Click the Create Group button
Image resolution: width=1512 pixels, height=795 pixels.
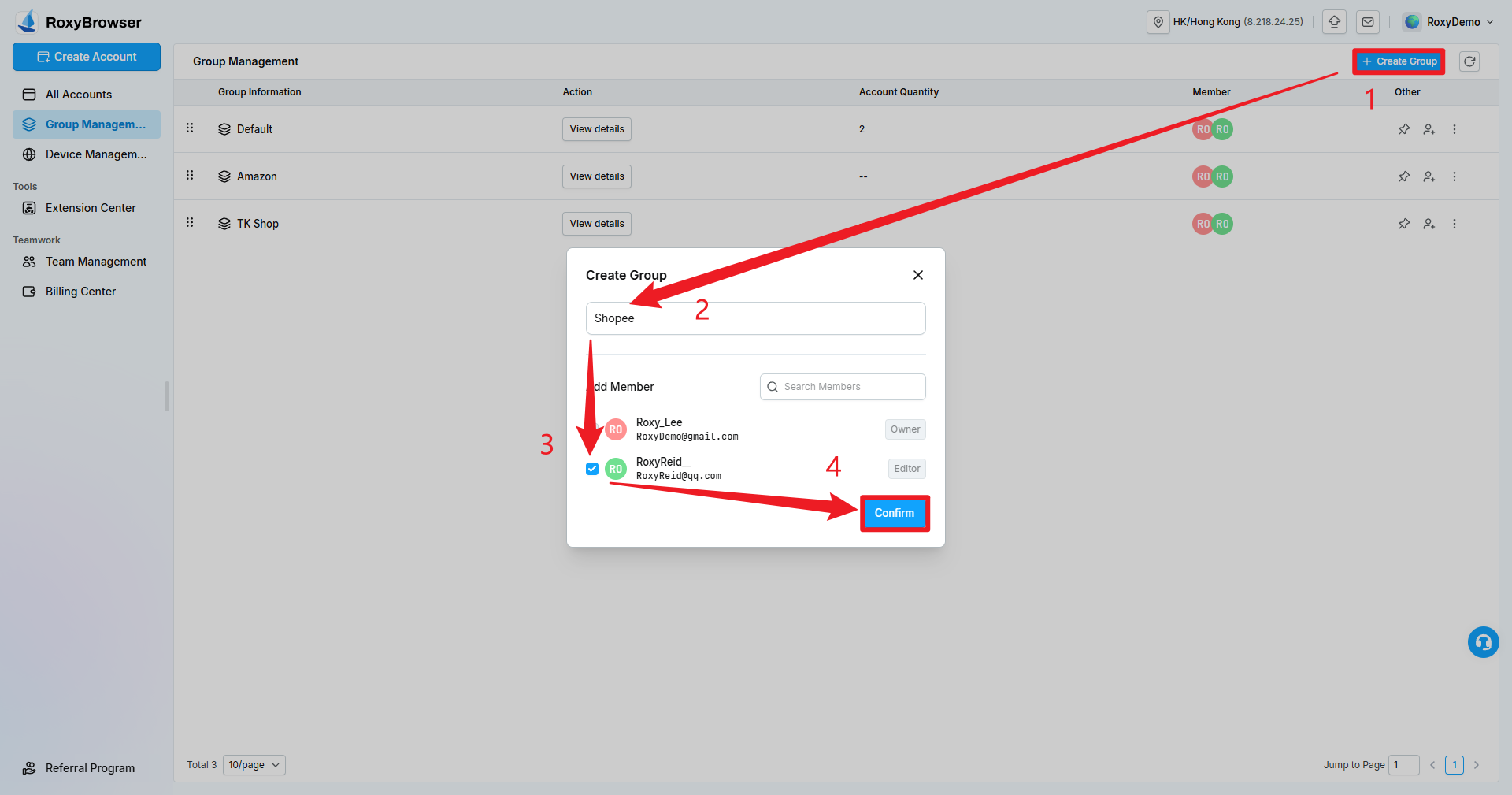point(1399,61)
